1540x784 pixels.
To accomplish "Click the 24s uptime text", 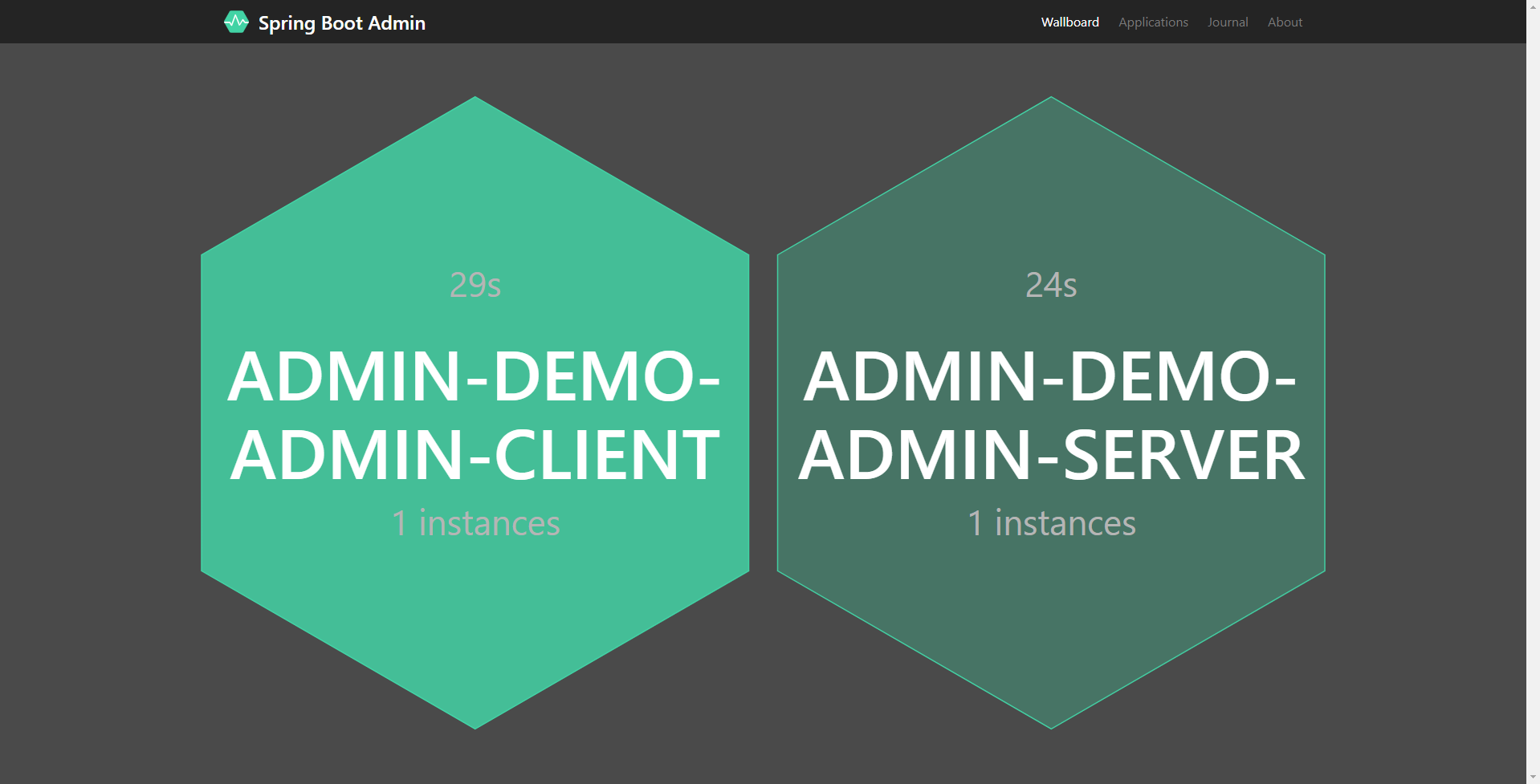I will (x=1051, y=285).
